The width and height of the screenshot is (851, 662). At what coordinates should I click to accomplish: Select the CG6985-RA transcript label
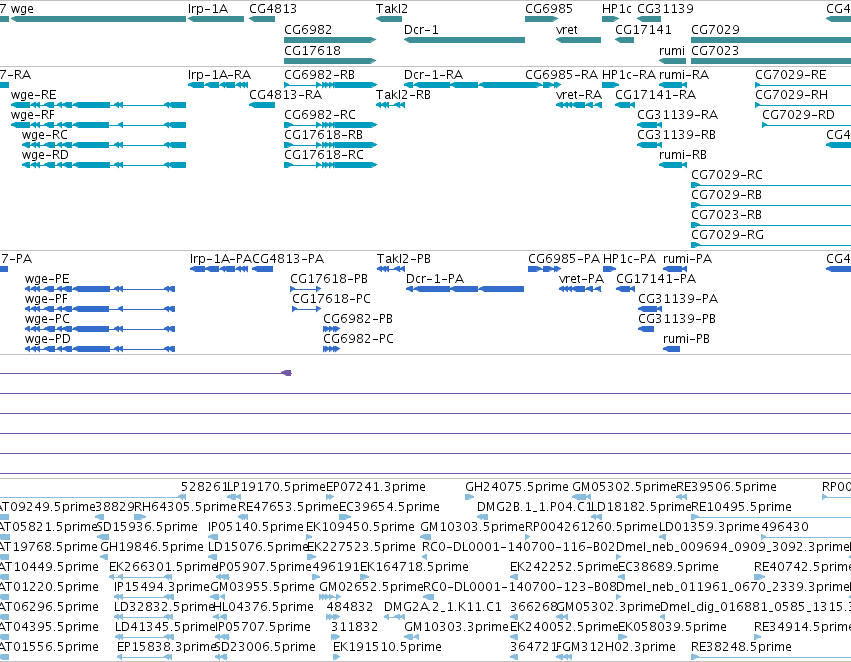click(x=561, y=74)
